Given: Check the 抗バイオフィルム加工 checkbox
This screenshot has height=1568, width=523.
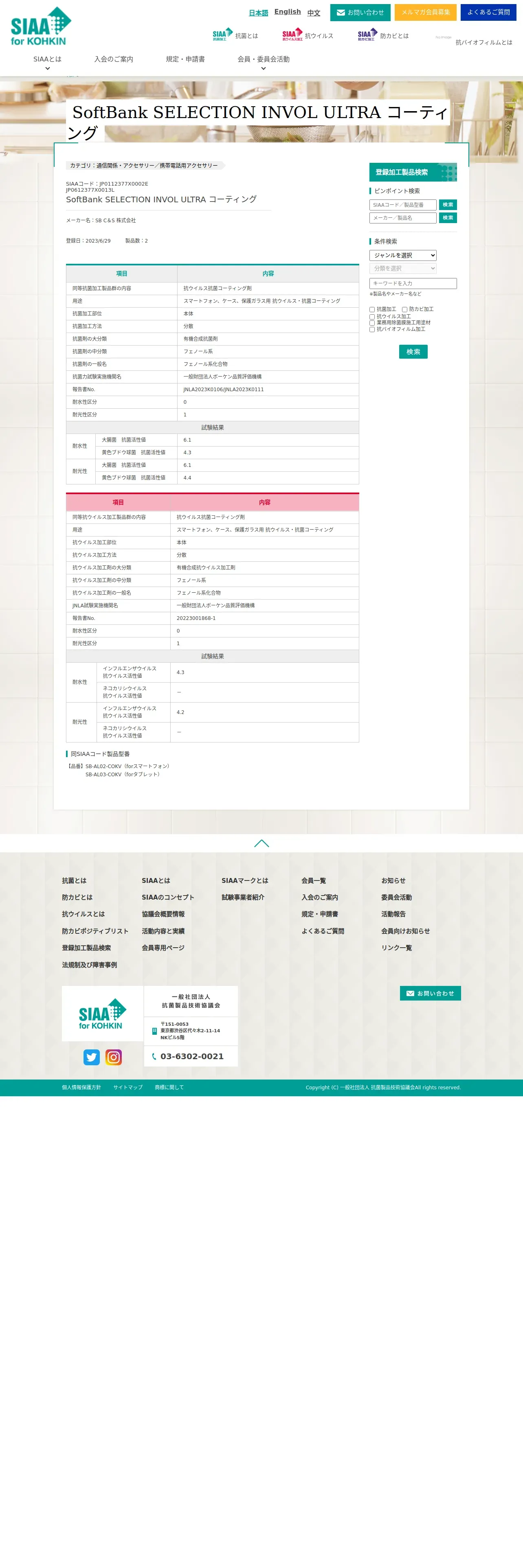Looking at the screenshot, I should tap(372, 330).
